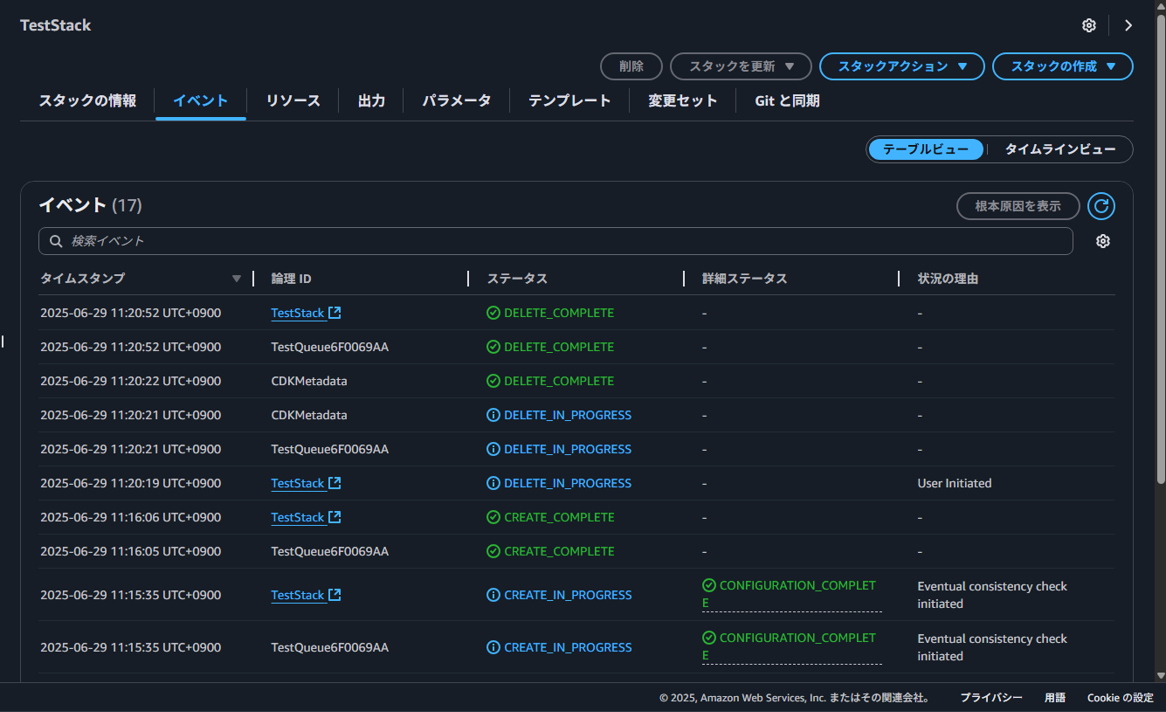The image size is (1166, 712).
Task: Open external link icon on TestStack 11:20:19 row
Action: tap(335, 483)
